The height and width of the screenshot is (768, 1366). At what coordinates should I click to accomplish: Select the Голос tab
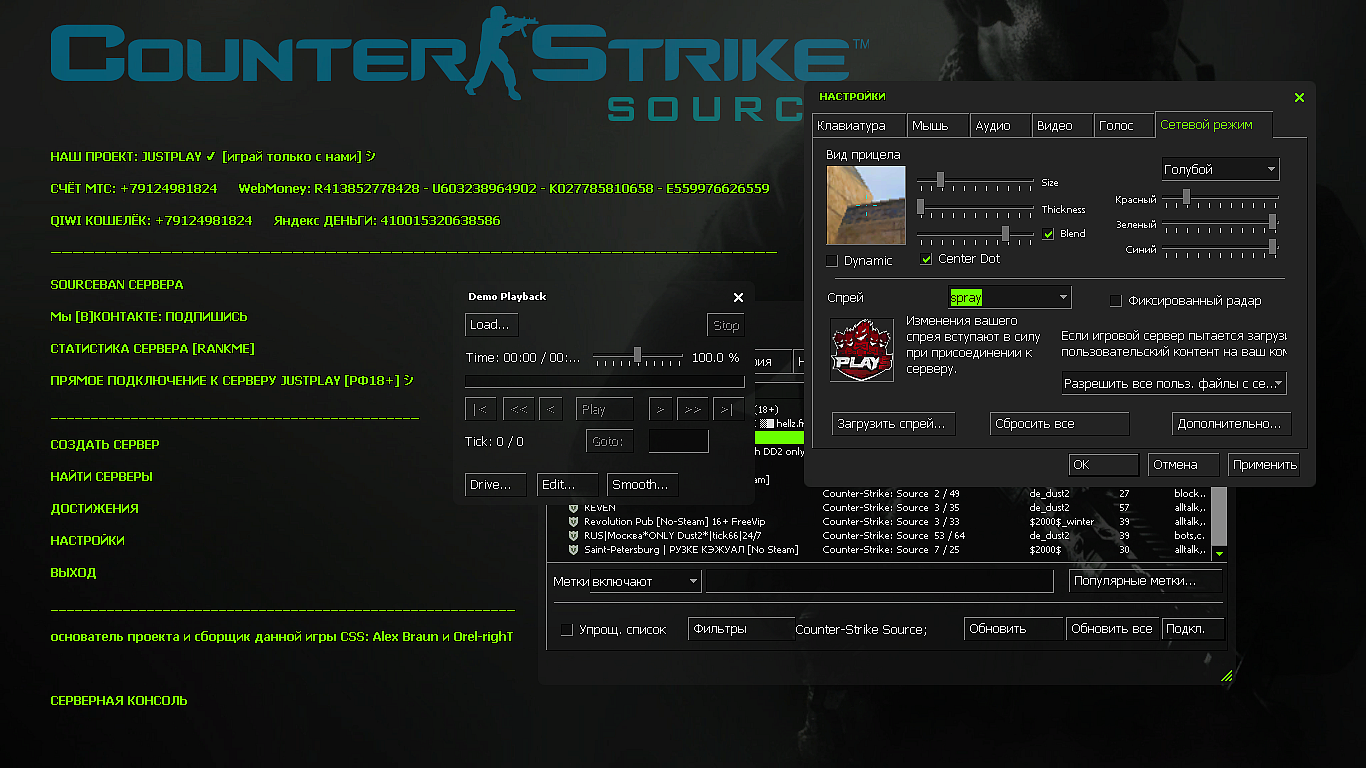pos(1124,125)
